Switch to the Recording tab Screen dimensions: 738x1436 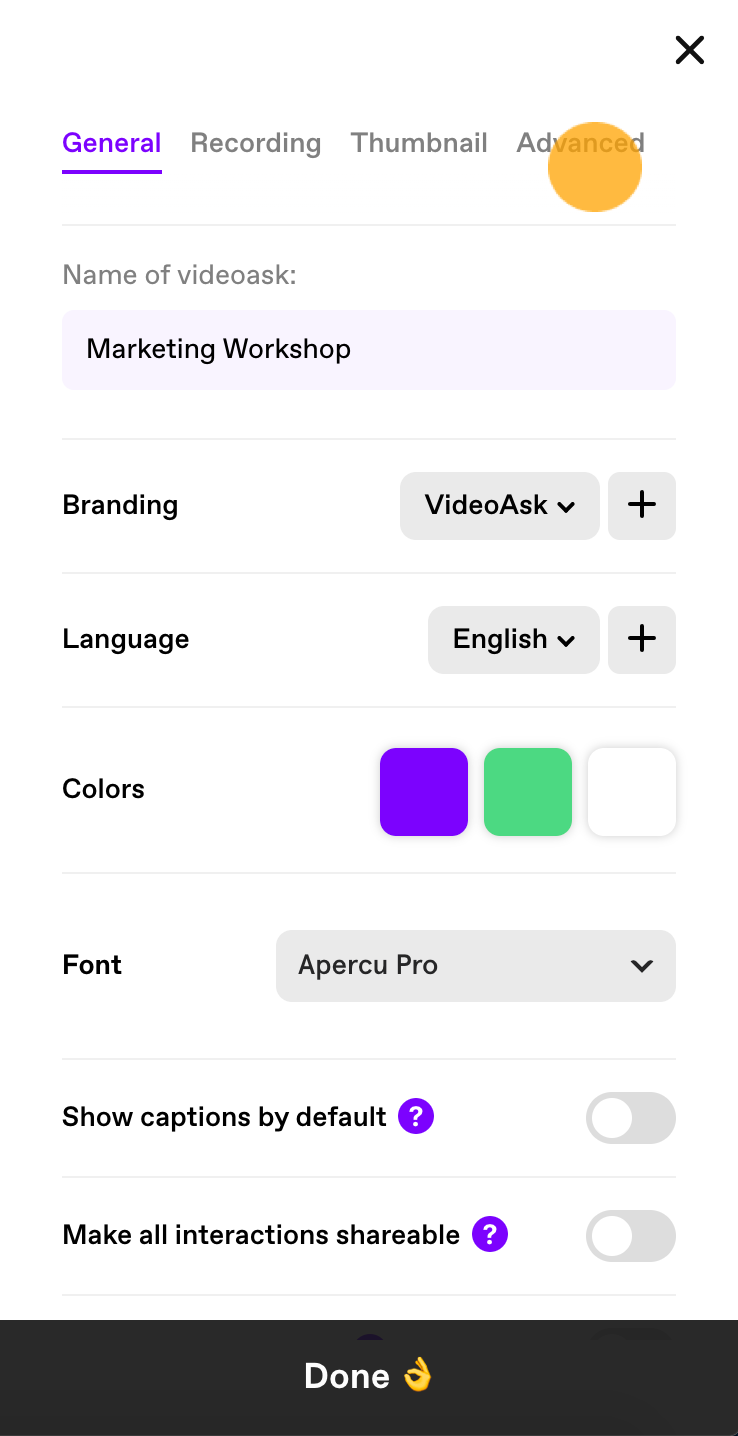256,143
